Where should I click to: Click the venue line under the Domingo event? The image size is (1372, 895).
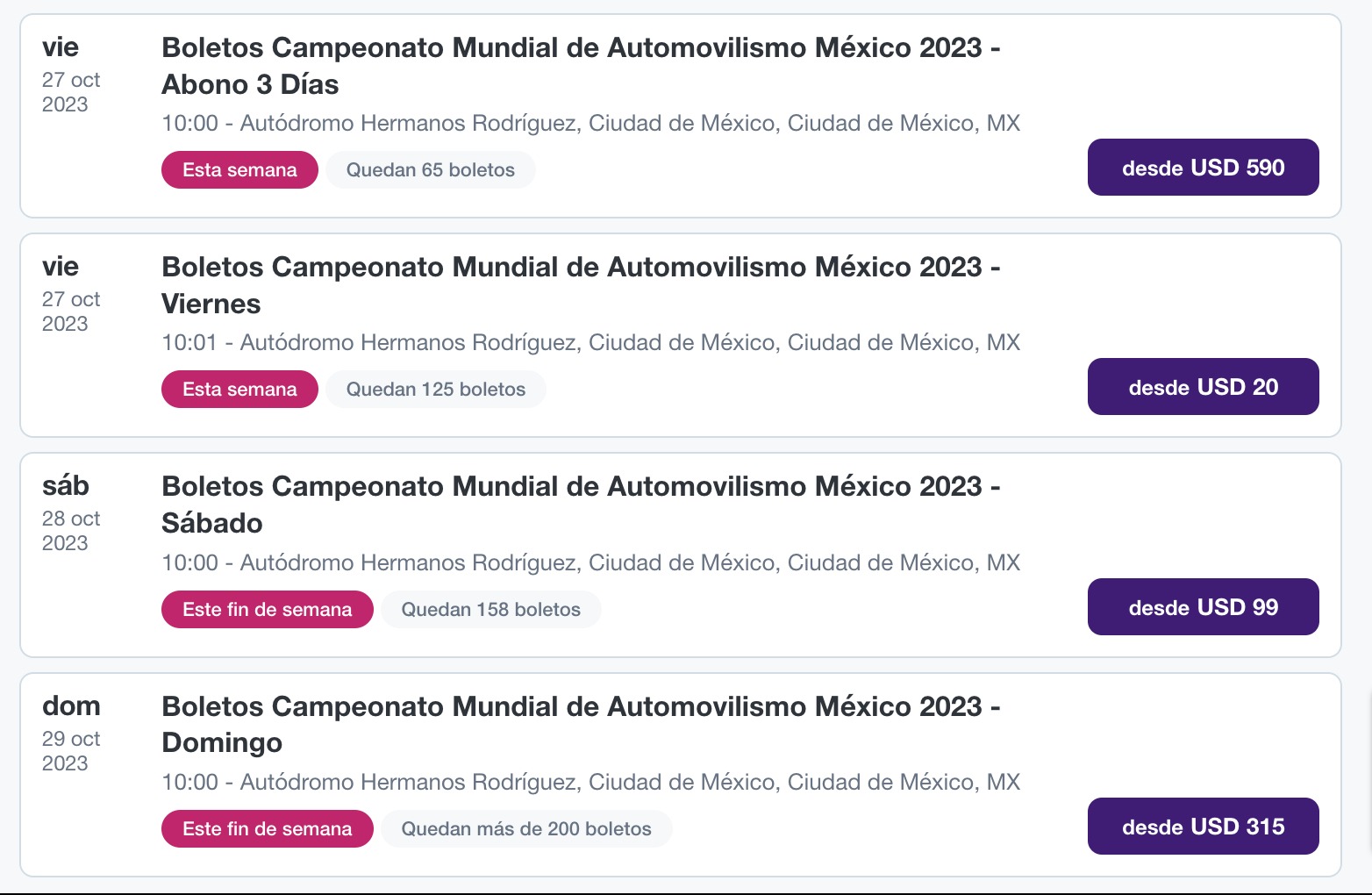590,782
